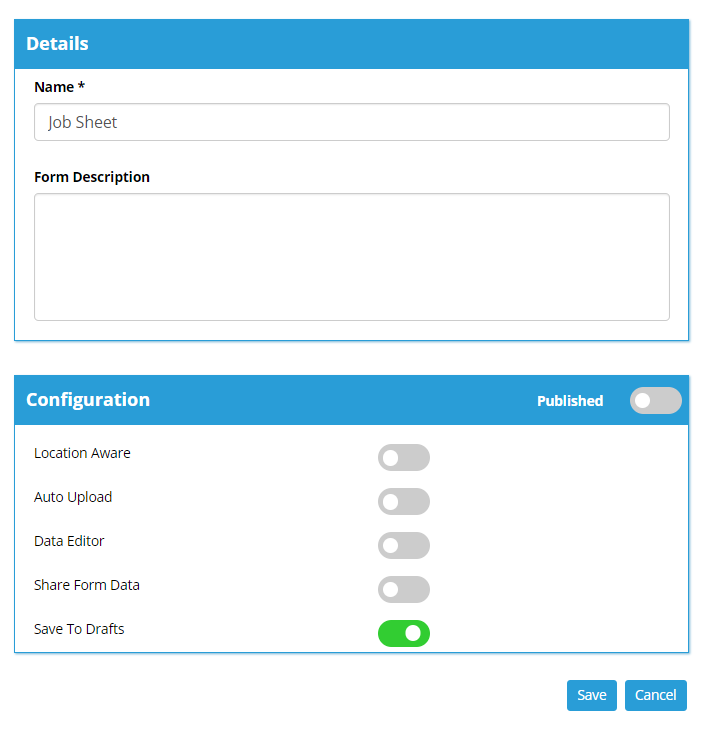Click the Configuration panel header title

pyautogui.click(x=88, y=399)
